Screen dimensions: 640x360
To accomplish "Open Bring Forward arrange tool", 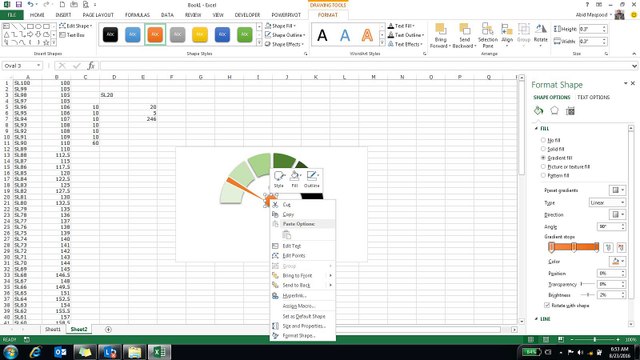I will pos(440,36).
